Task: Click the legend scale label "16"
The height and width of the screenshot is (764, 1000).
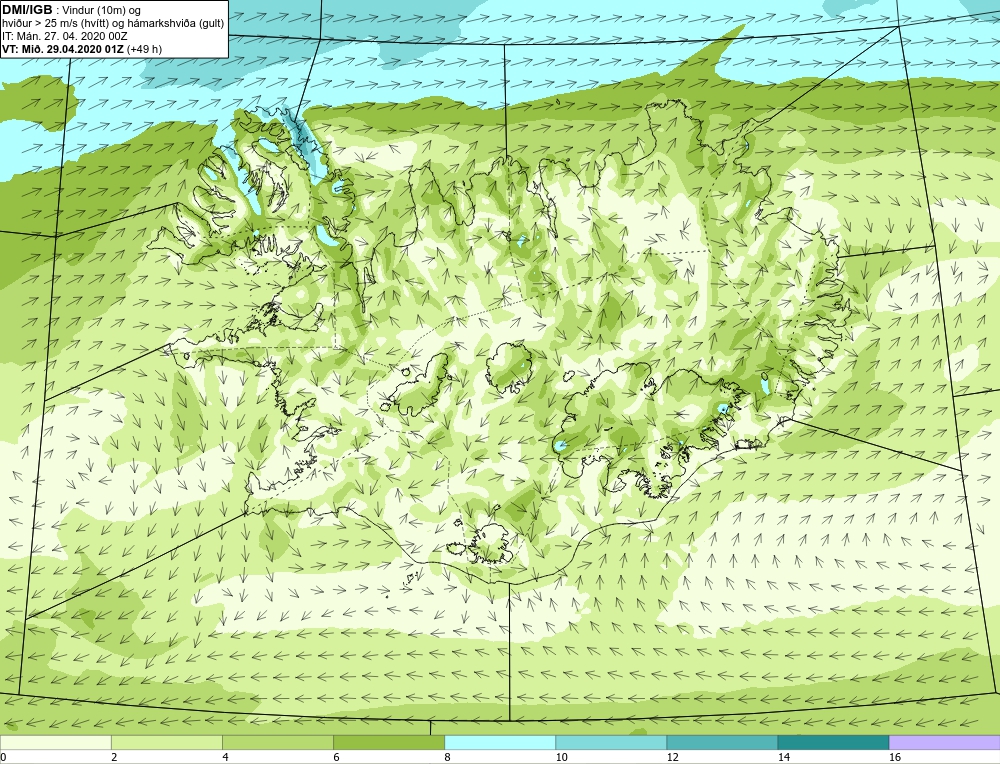Action: point(895,757)
